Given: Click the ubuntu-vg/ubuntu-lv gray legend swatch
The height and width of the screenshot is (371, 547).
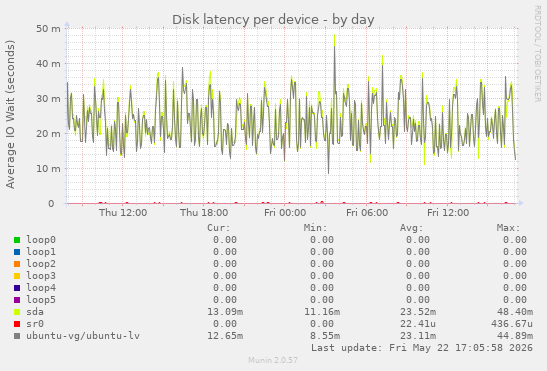Looking at the screenshot, I should coord(17,336).
